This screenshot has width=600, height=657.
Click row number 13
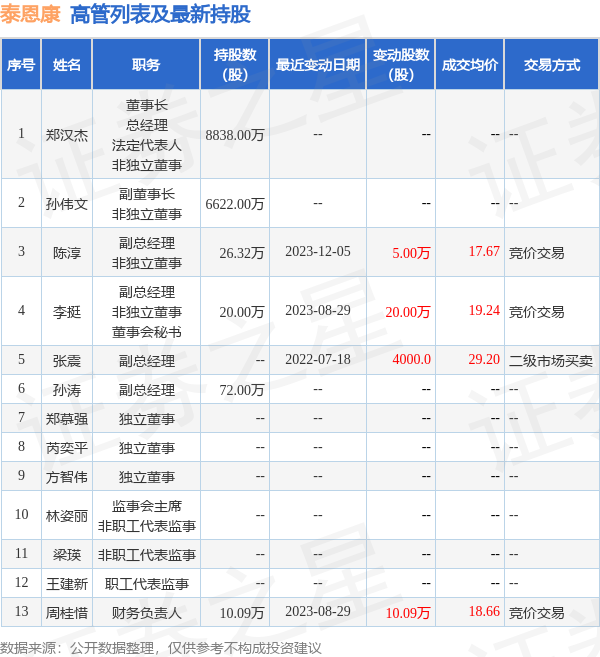click(21, 611)
